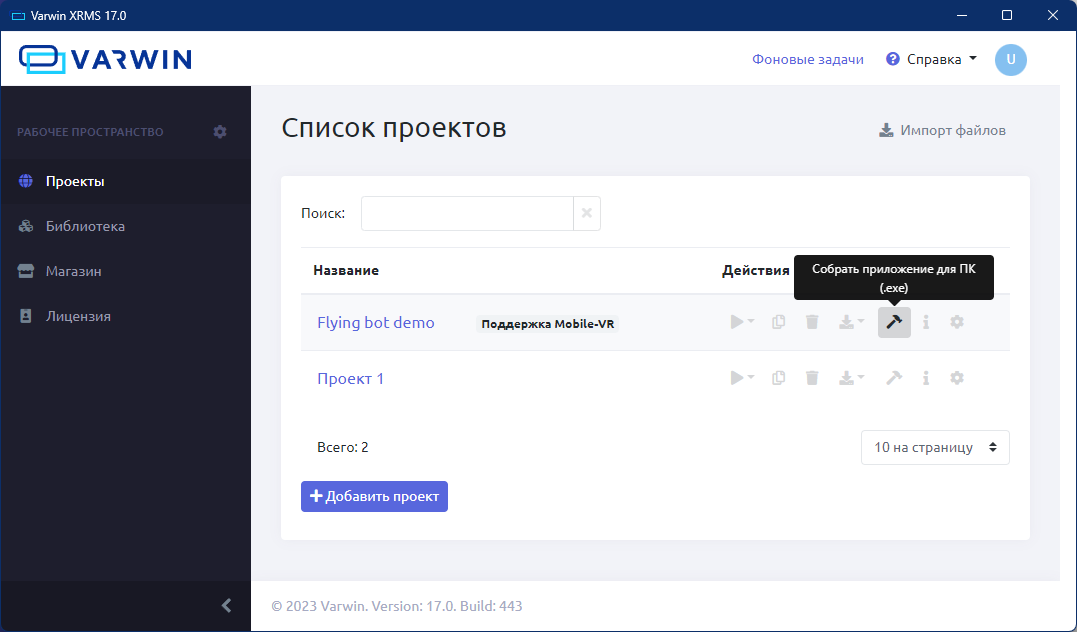This screenshot has width=1077, height=632.
Task: Show info for Flying bot demo
Action: pos(926,322)
